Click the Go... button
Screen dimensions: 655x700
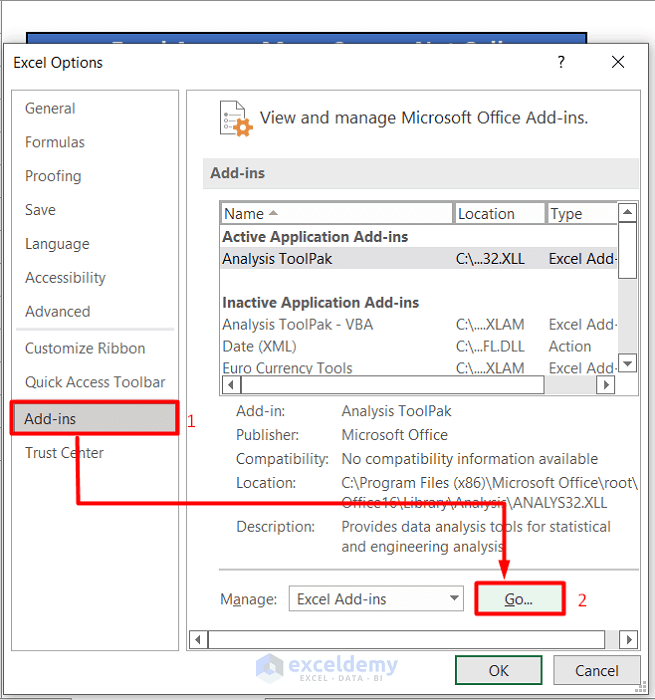(x=519, y=599)
